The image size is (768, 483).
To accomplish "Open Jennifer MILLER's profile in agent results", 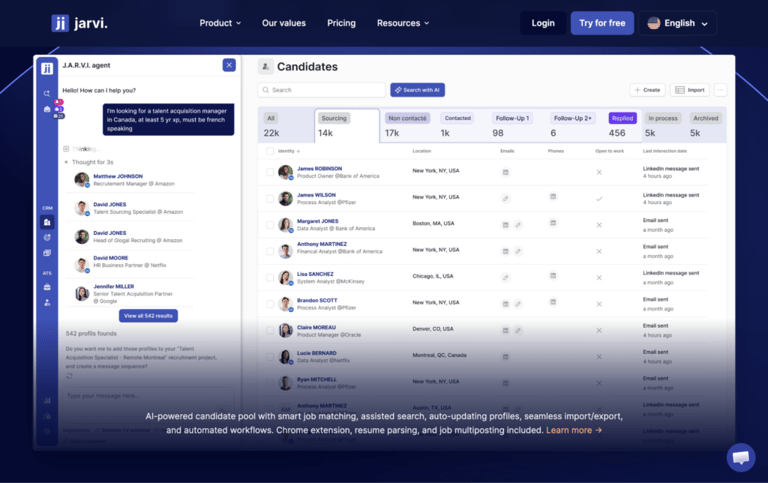I will click(114, 287).
